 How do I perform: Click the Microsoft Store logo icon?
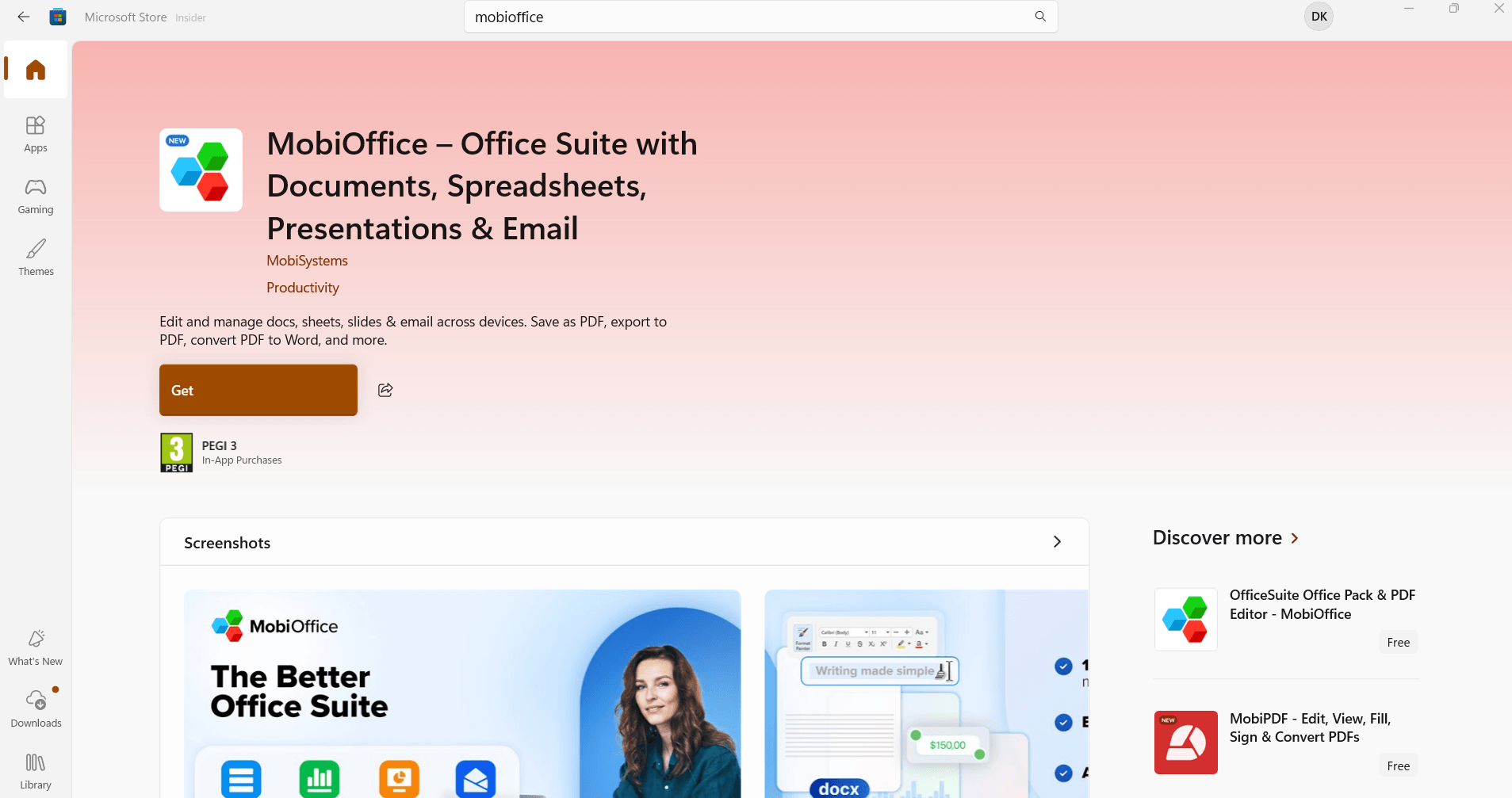tap(58, 17)
